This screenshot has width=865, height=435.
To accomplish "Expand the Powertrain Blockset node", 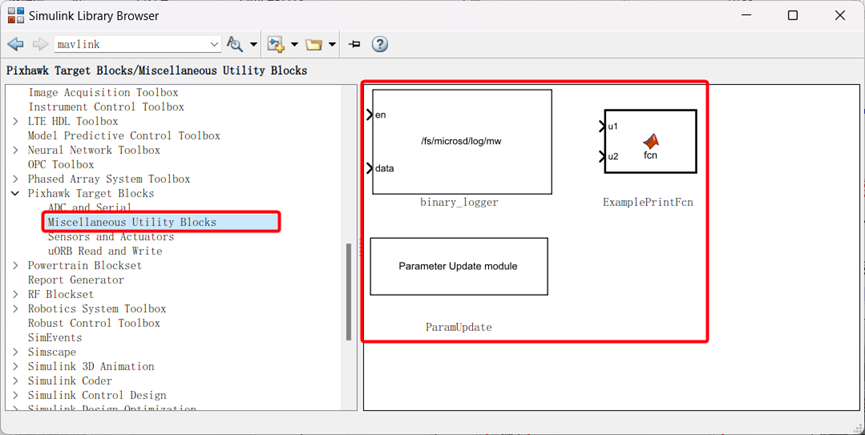I will pyautogui.click(x=15, y=265).
